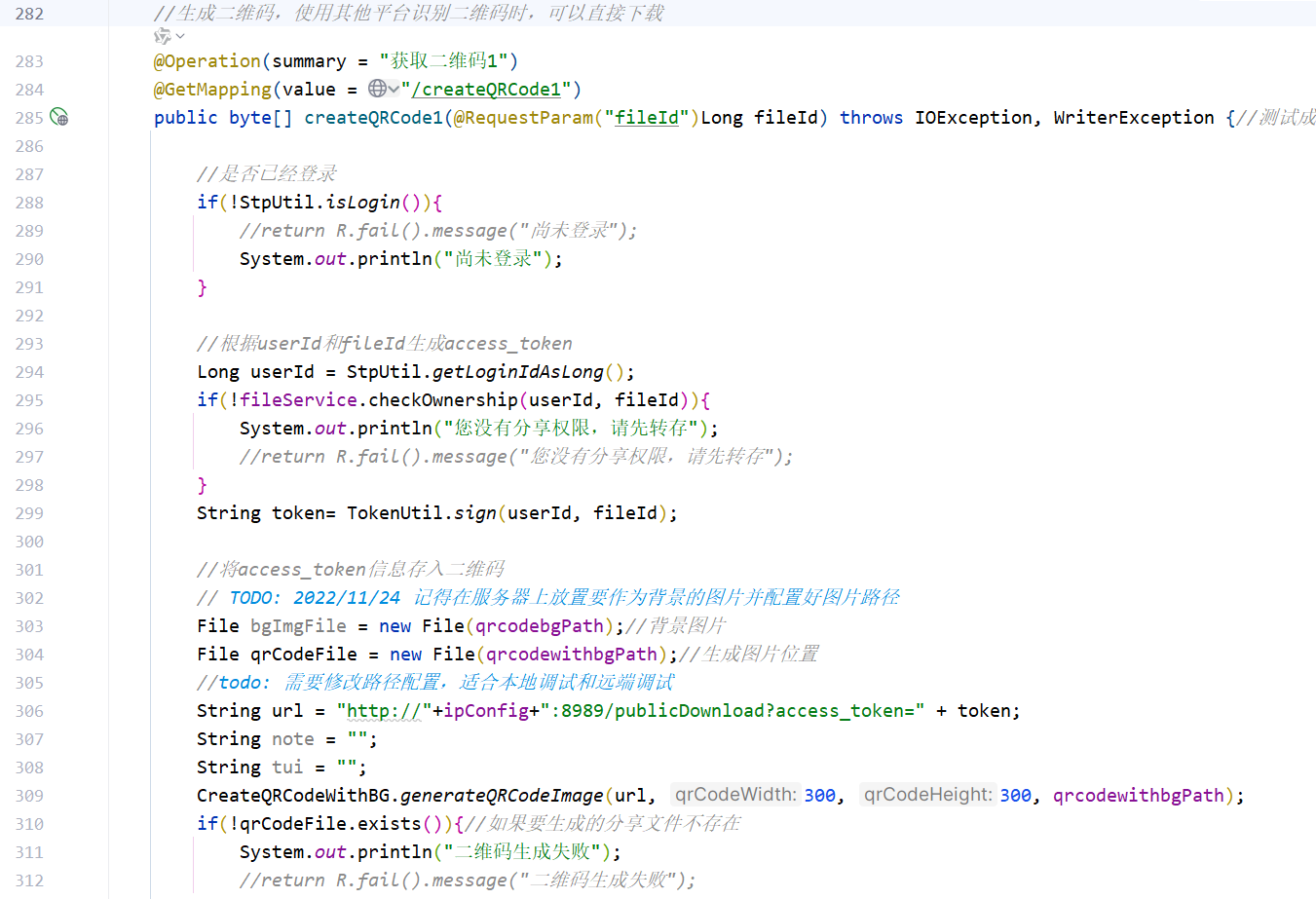Open the "http://" link in the url string

(384, 710)
